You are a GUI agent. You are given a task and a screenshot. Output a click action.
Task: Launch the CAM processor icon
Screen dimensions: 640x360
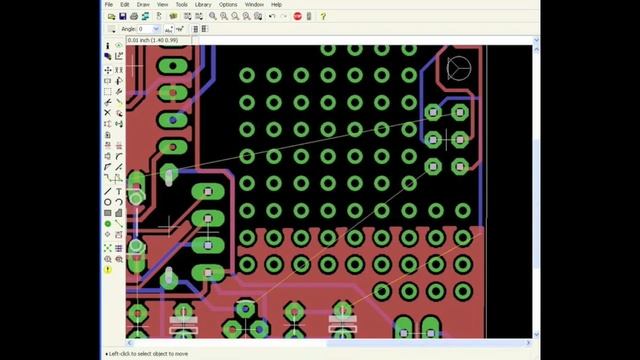pyautogui.click(x=145, y=16)
